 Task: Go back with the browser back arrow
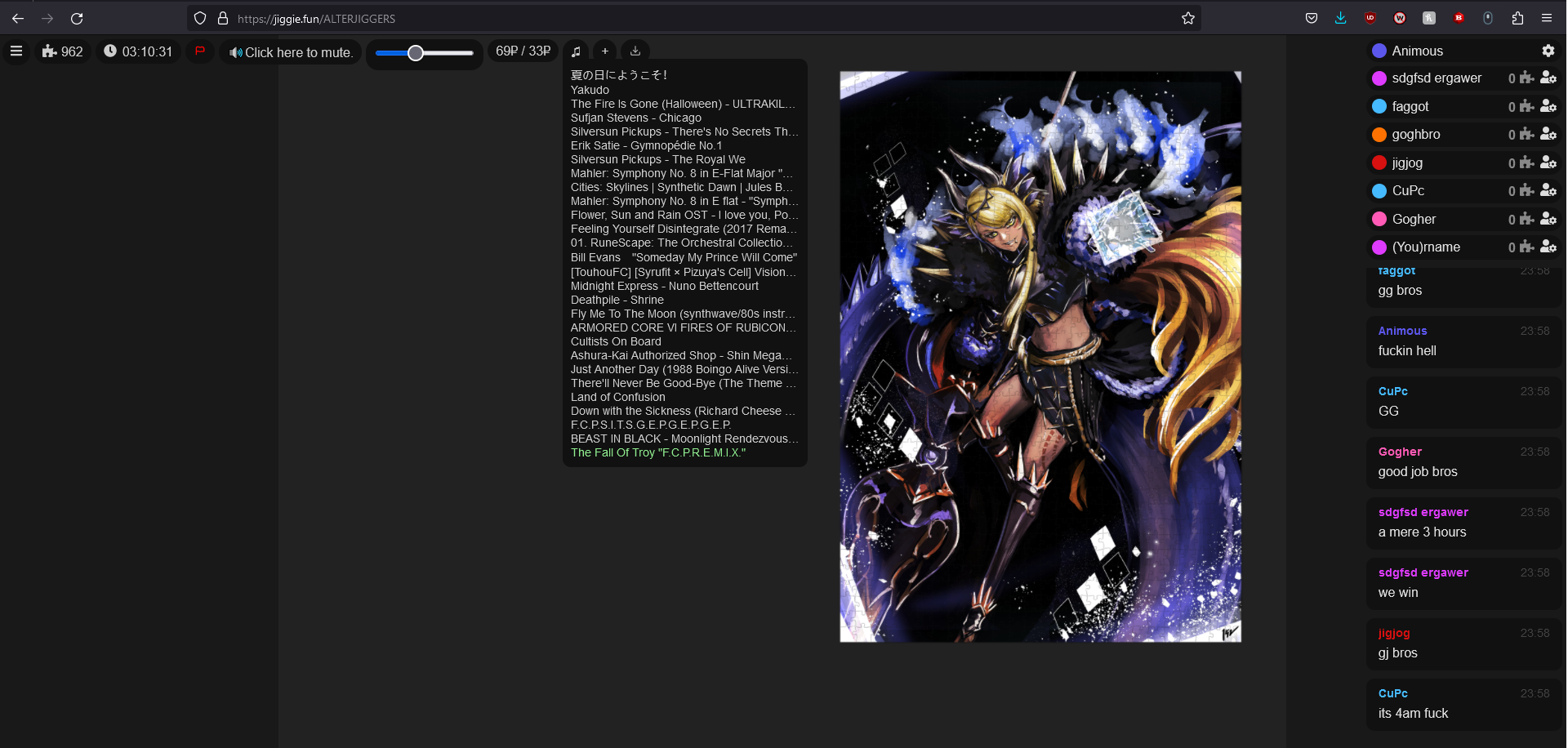tap(18, 18)
